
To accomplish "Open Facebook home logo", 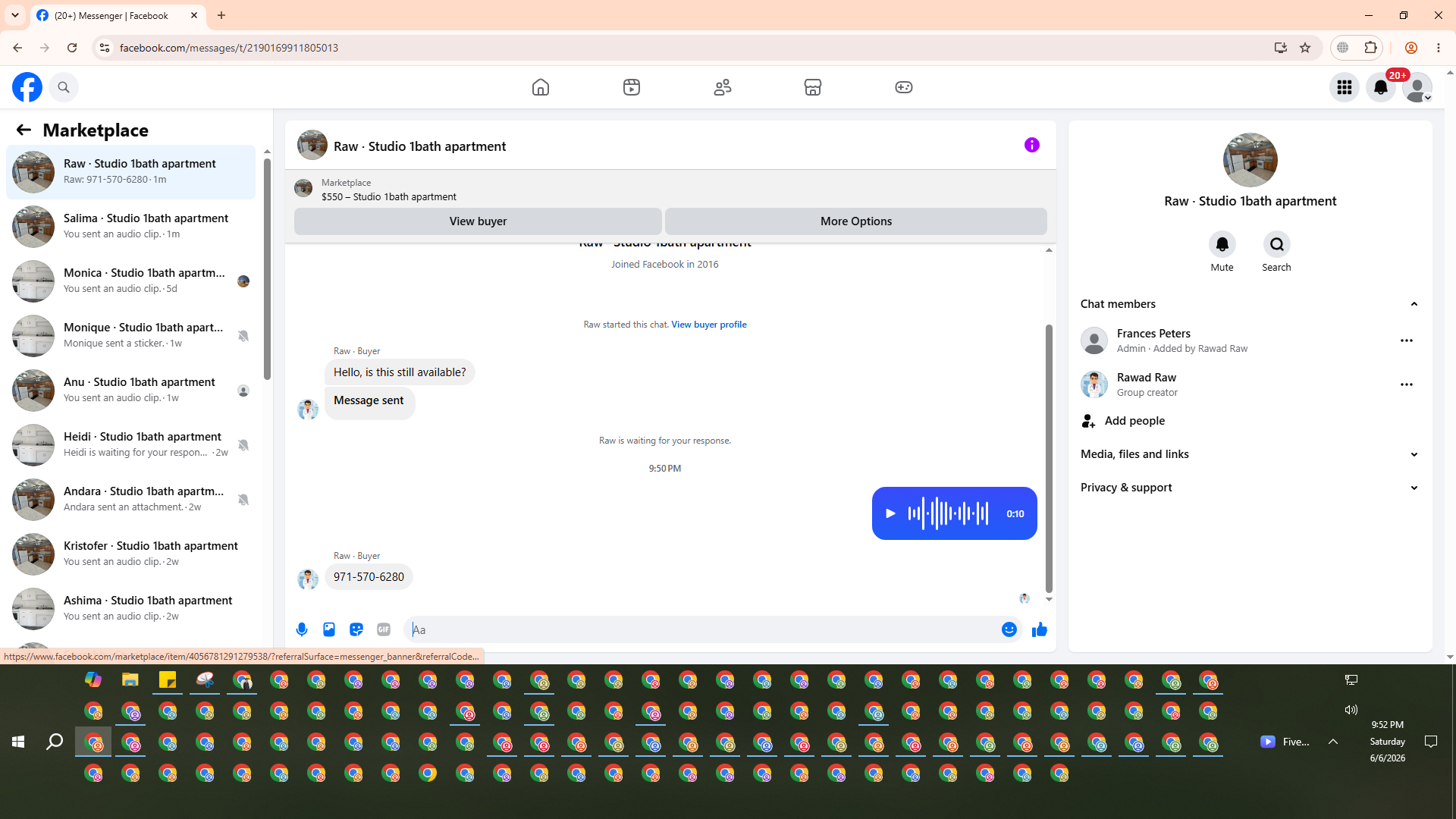I will tap(27, 87).
